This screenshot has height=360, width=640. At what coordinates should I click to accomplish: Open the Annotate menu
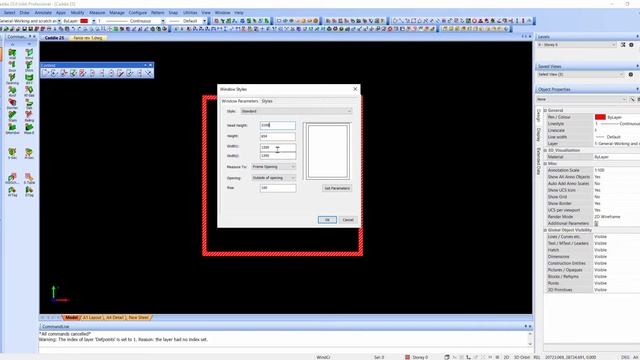43,13
